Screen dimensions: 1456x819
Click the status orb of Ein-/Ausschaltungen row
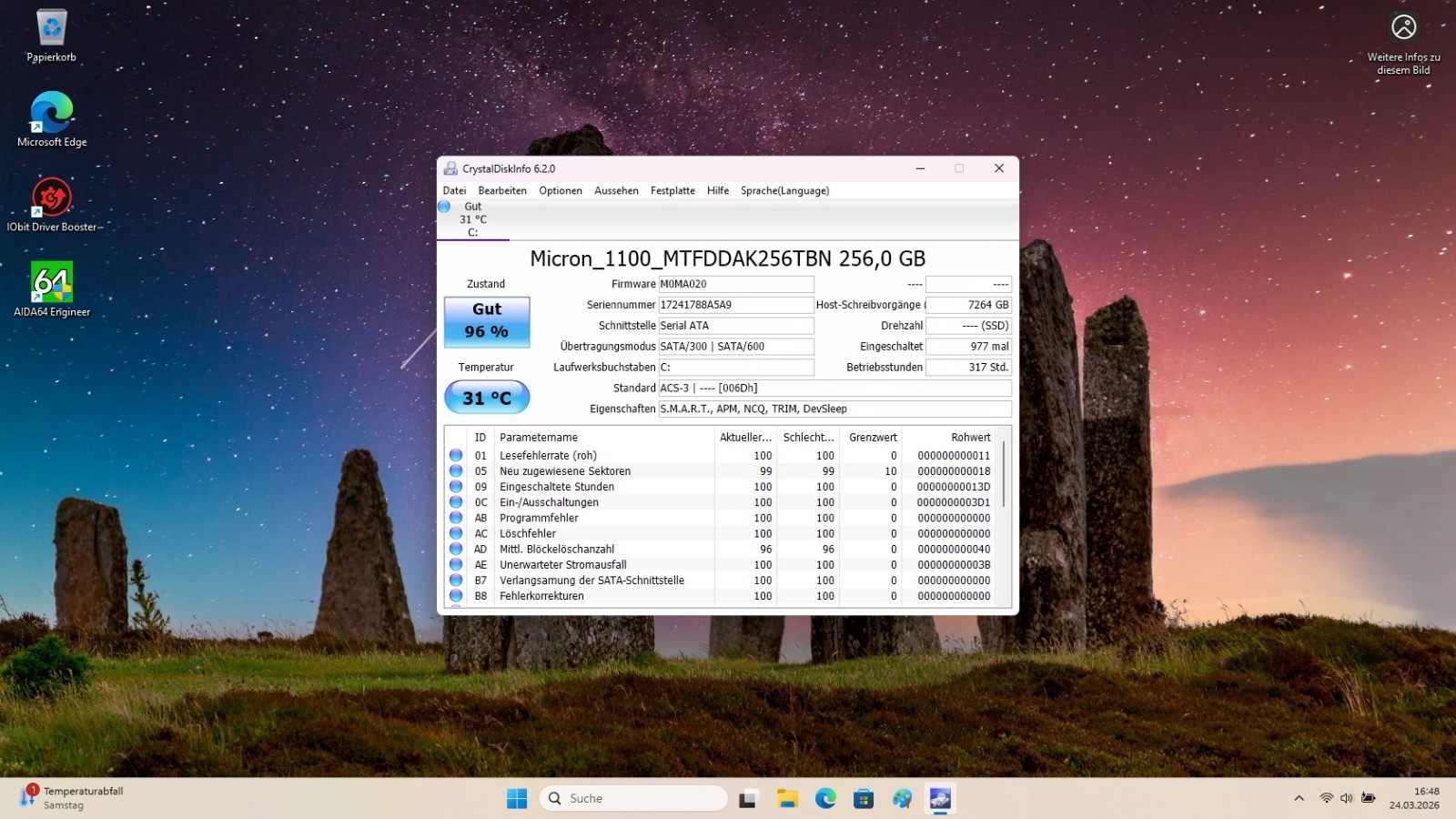456,502
